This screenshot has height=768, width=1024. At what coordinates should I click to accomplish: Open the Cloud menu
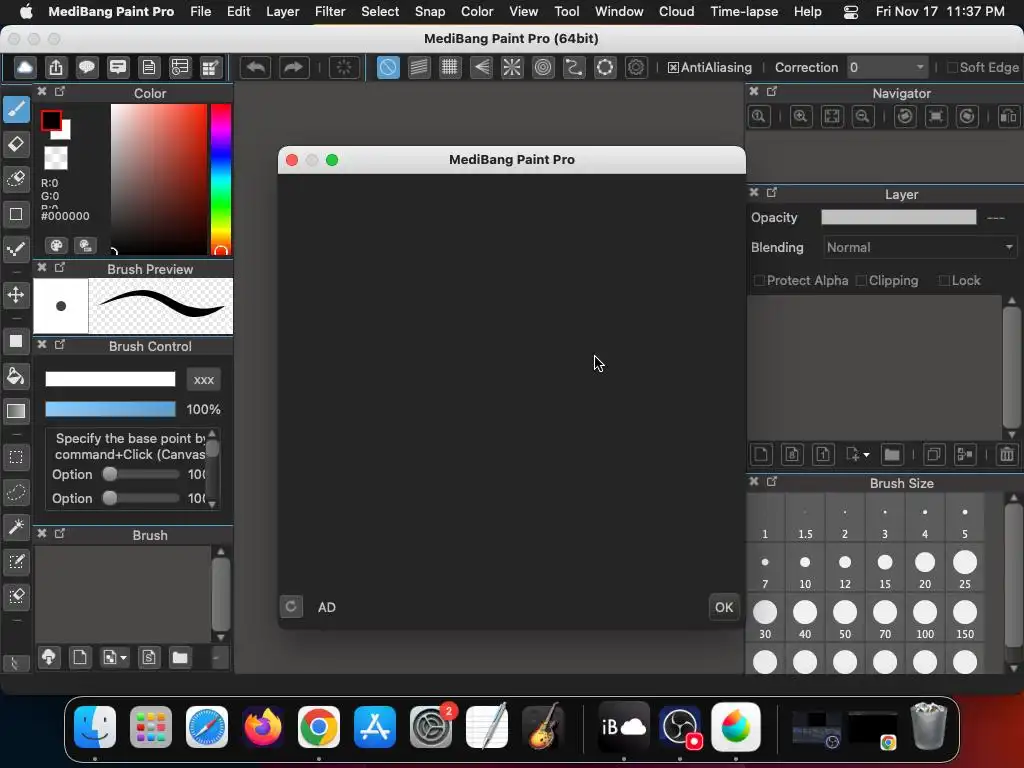point(677,11)
